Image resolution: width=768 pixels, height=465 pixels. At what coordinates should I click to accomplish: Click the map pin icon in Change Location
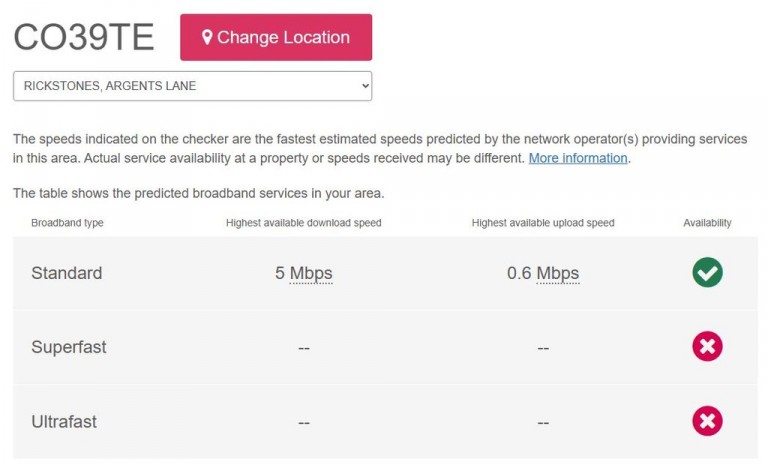click(x=207, y=37)
